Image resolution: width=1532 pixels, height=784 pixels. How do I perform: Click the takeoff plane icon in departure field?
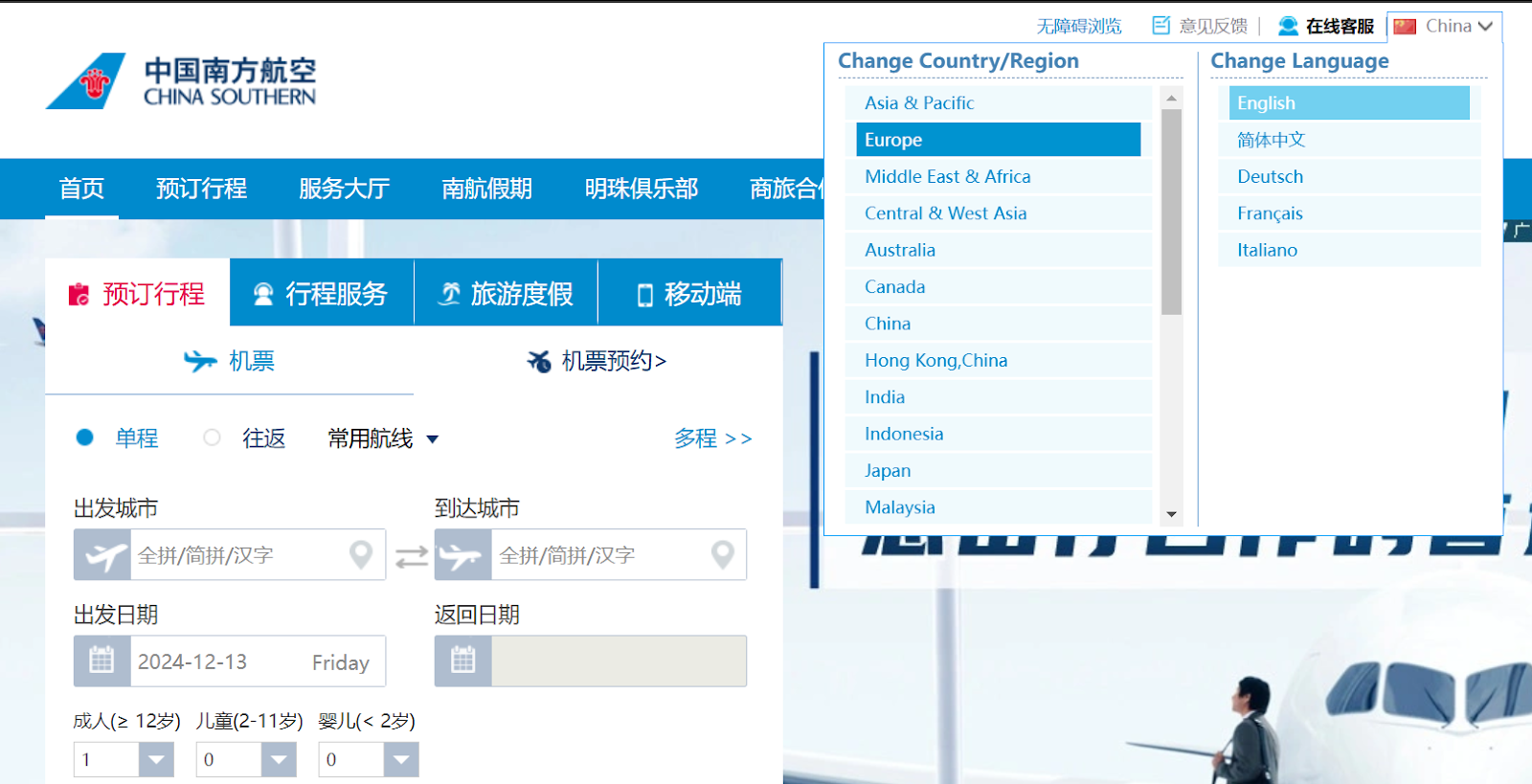point(102,555)
